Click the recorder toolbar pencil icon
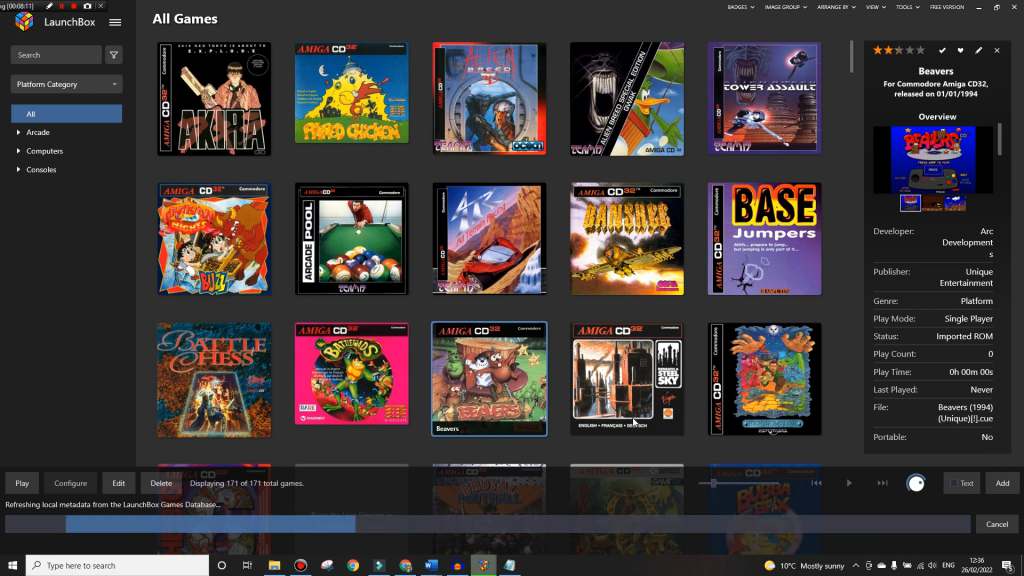Viewport: 1024px width, 576px height. pos(49,6)
